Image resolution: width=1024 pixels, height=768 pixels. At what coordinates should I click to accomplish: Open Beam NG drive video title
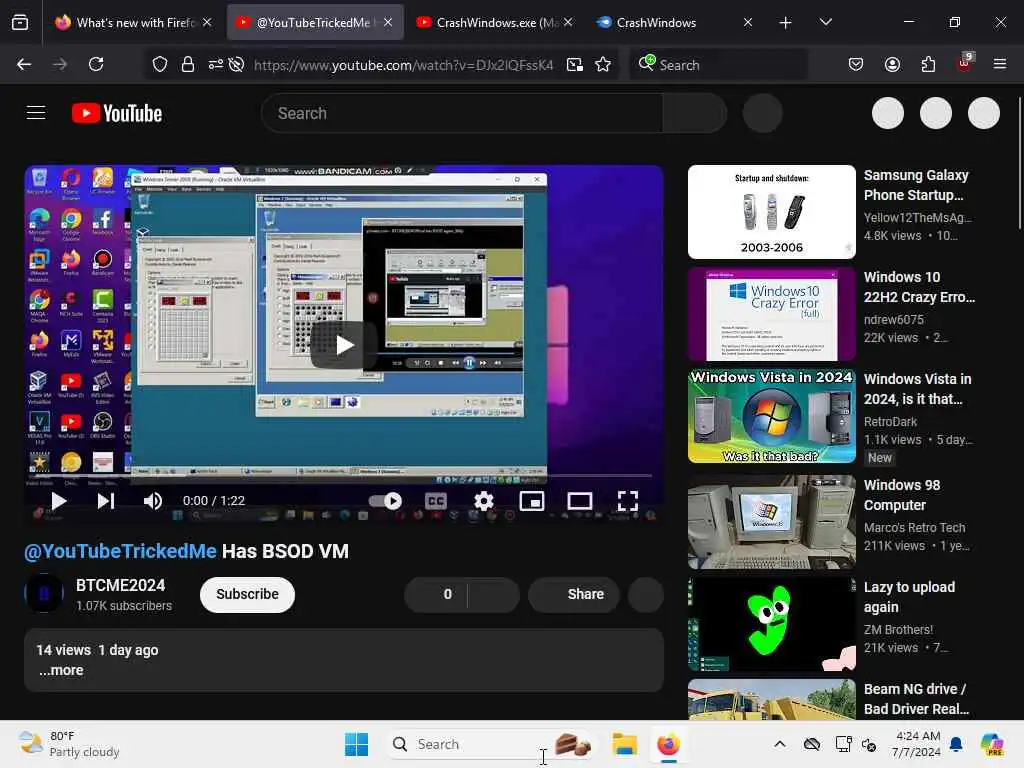click(916, 699)
